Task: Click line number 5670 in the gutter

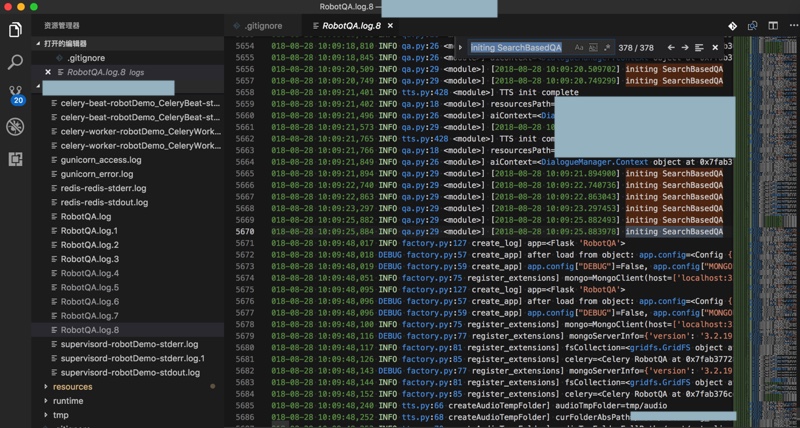Action: tap(245, 232)
